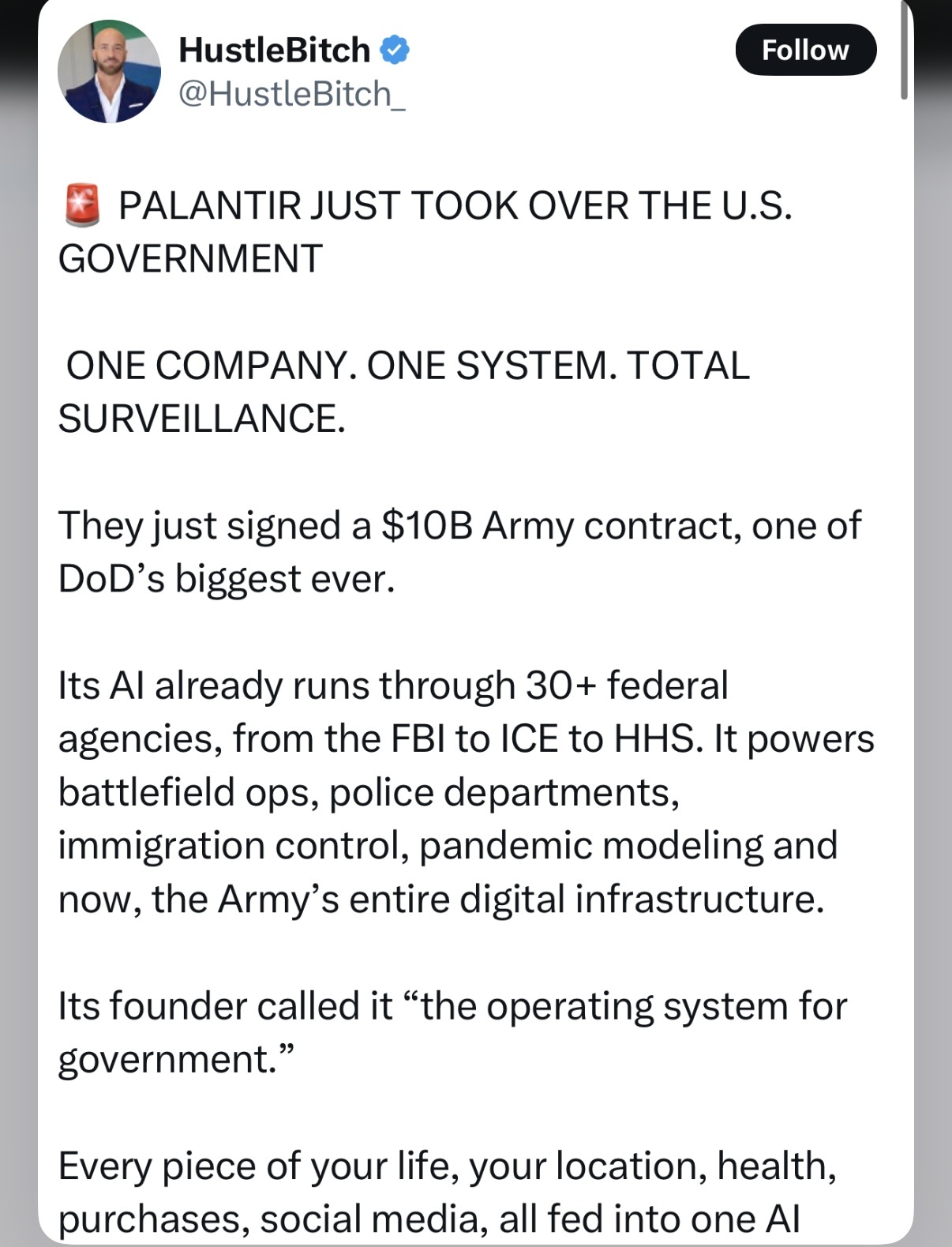
Task: Click the DoD's biggest ever text
Action: (226, 579)
